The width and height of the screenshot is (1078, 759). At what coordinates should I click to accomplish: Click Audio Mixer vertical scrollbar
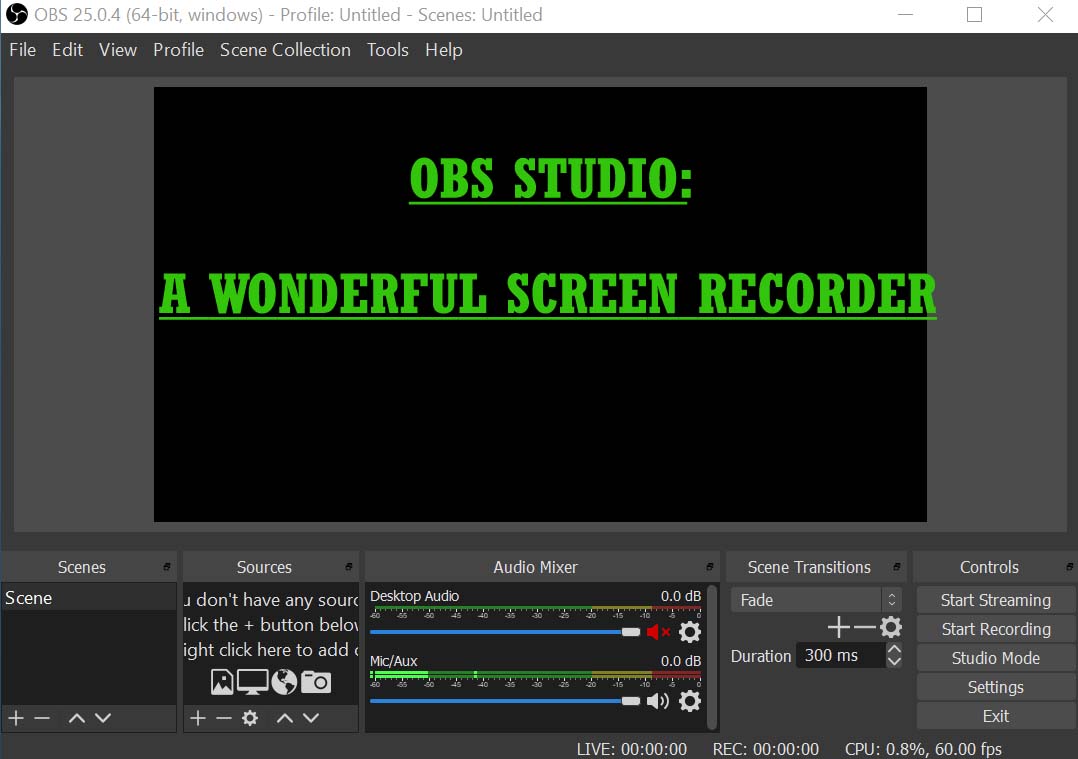click(712, 657)
